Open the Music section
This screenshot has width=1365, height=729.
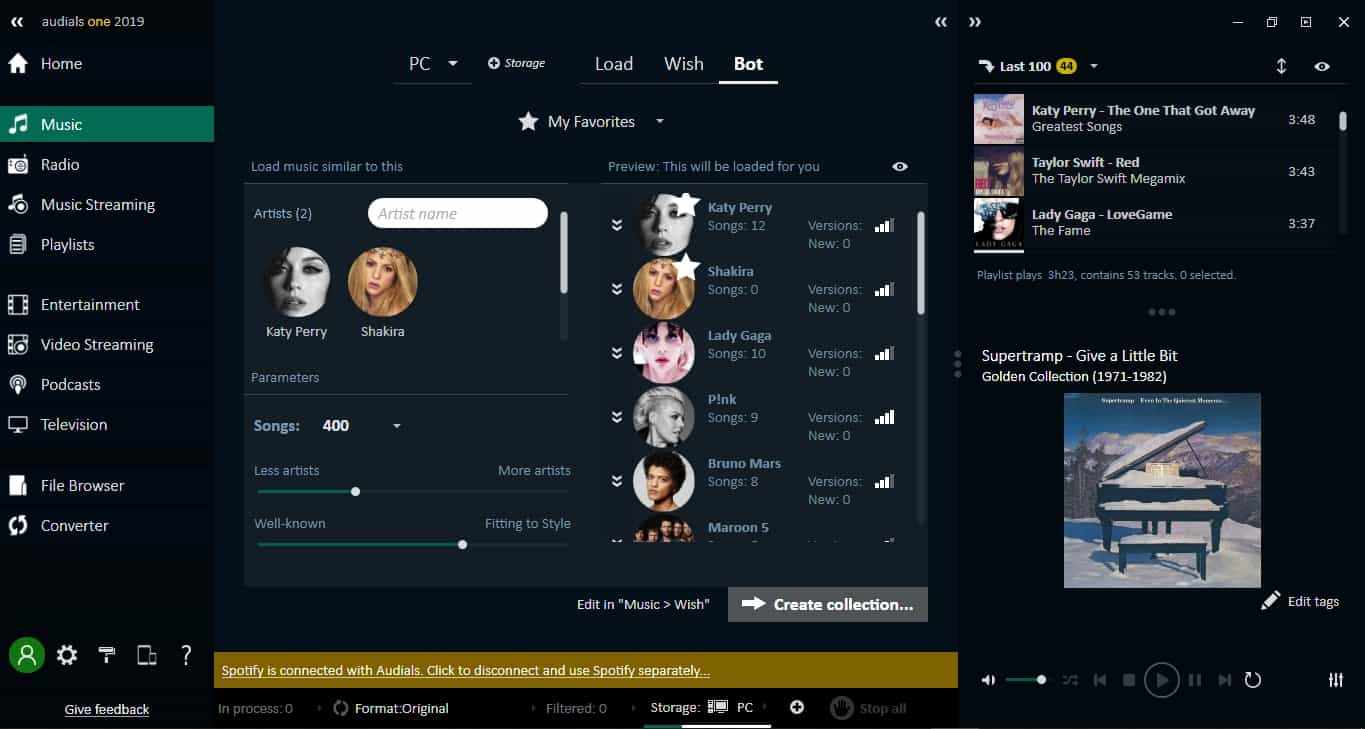[107, 124]
